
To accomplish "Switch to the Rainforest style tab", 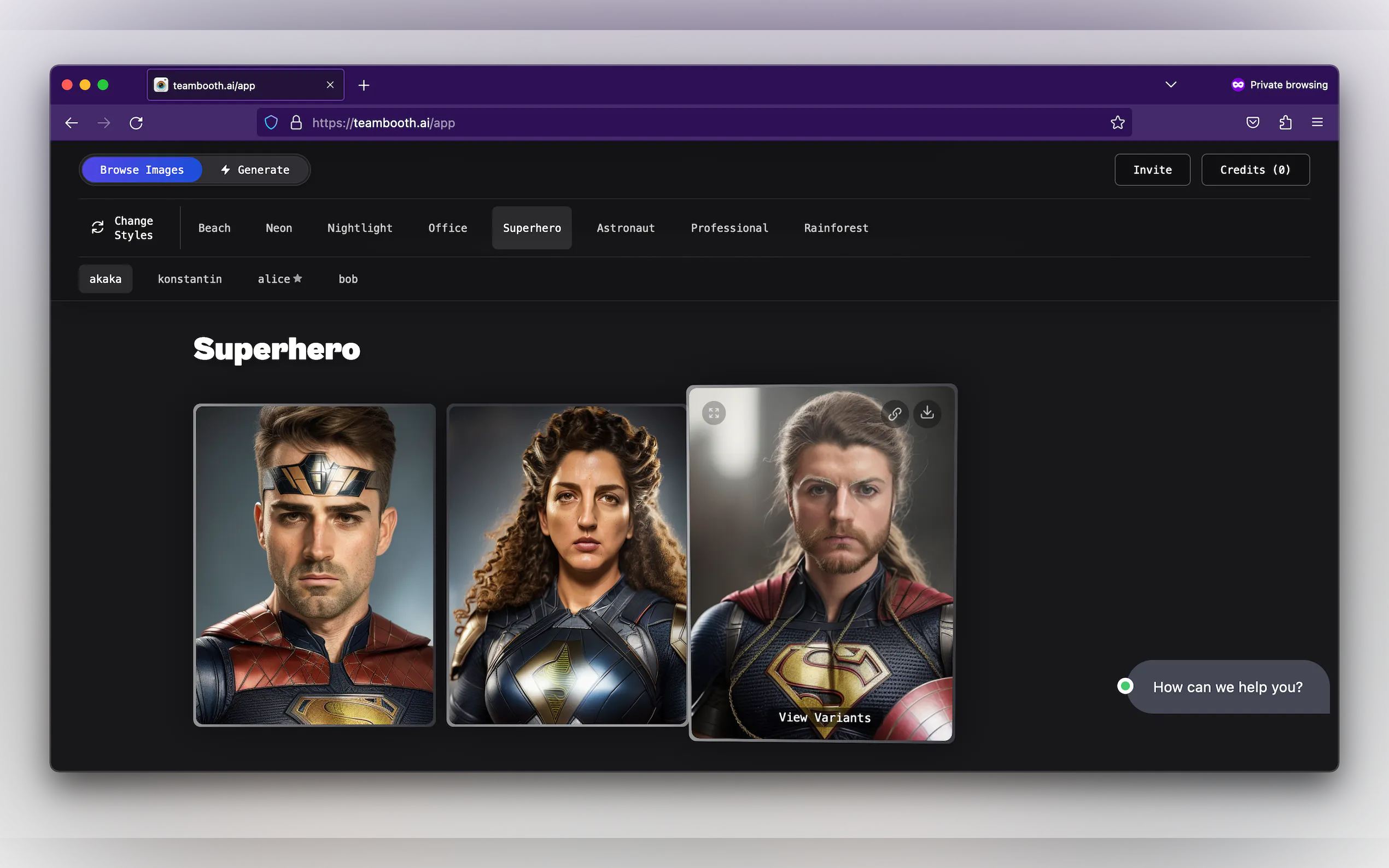I will pos(836,228).
